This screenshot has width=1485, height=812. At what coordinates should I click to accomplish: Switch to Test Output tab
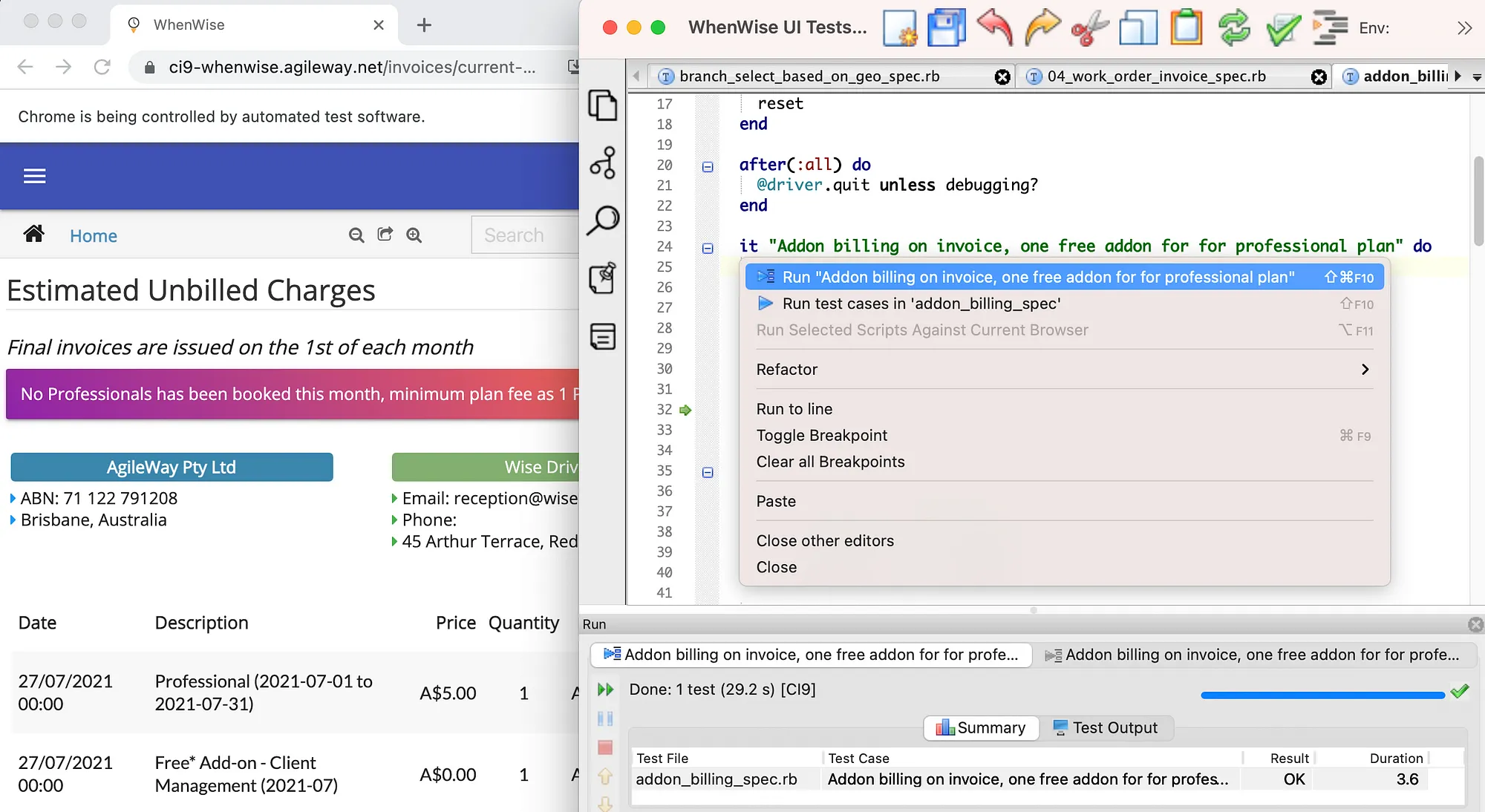(1106, 728)
